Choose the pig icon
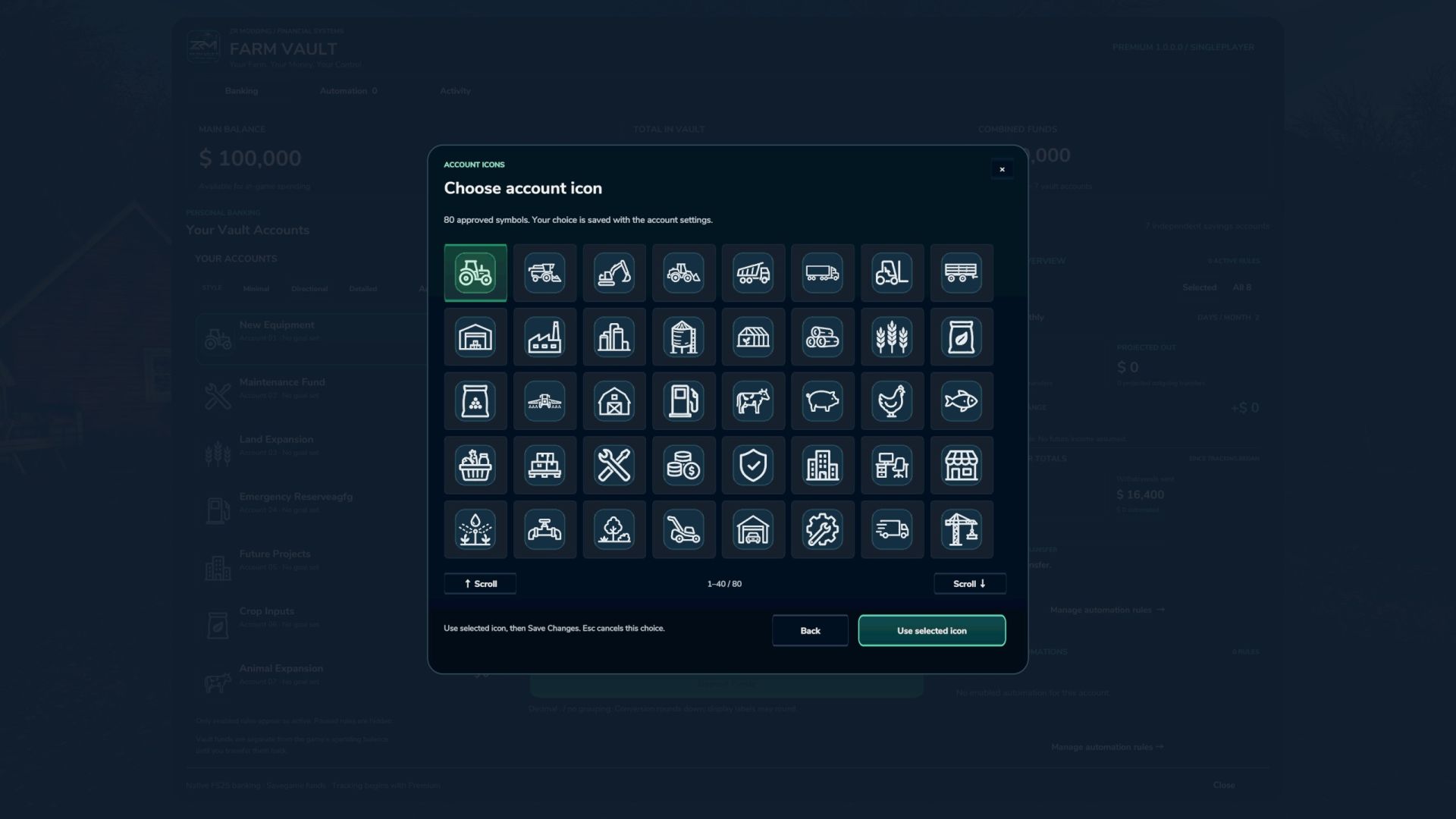 823,401
